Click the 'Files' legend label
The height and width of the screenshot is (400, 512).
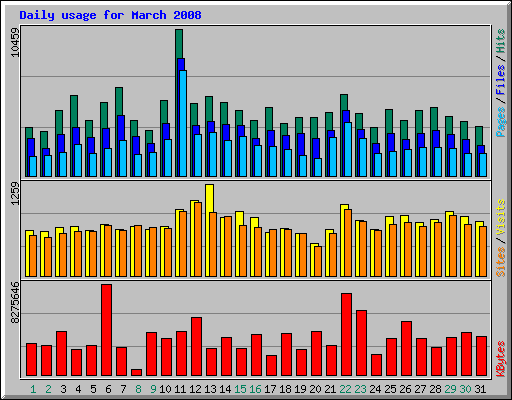[x=501, y=80]
